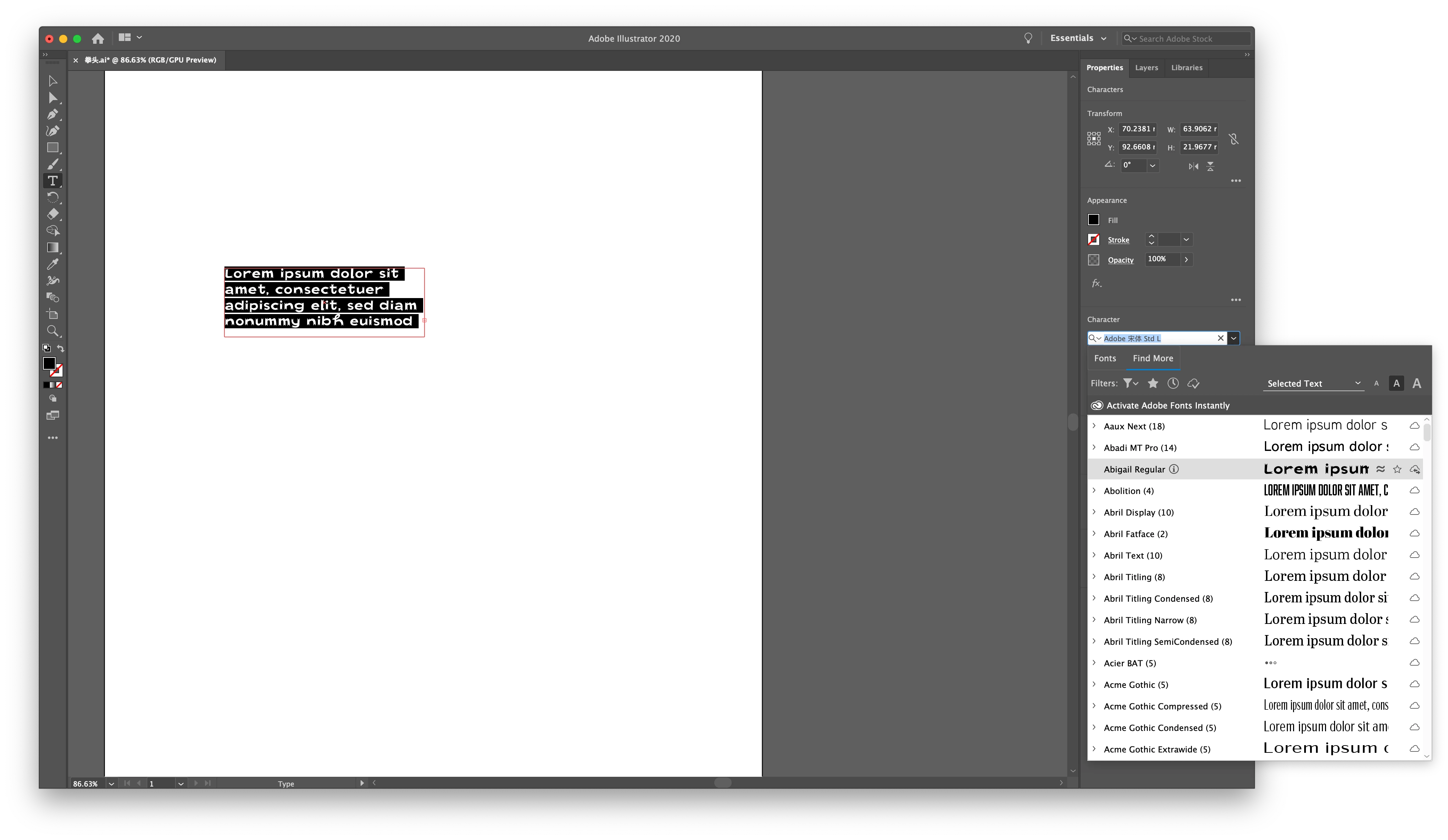Select the Pen tool

point(52,114)
